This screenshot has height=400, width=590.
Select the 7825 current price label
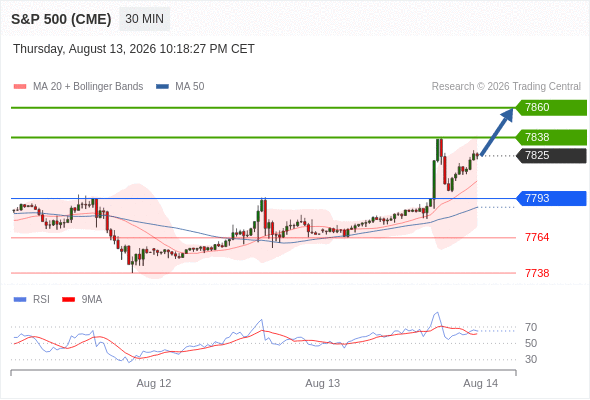(x=551, y=155)
